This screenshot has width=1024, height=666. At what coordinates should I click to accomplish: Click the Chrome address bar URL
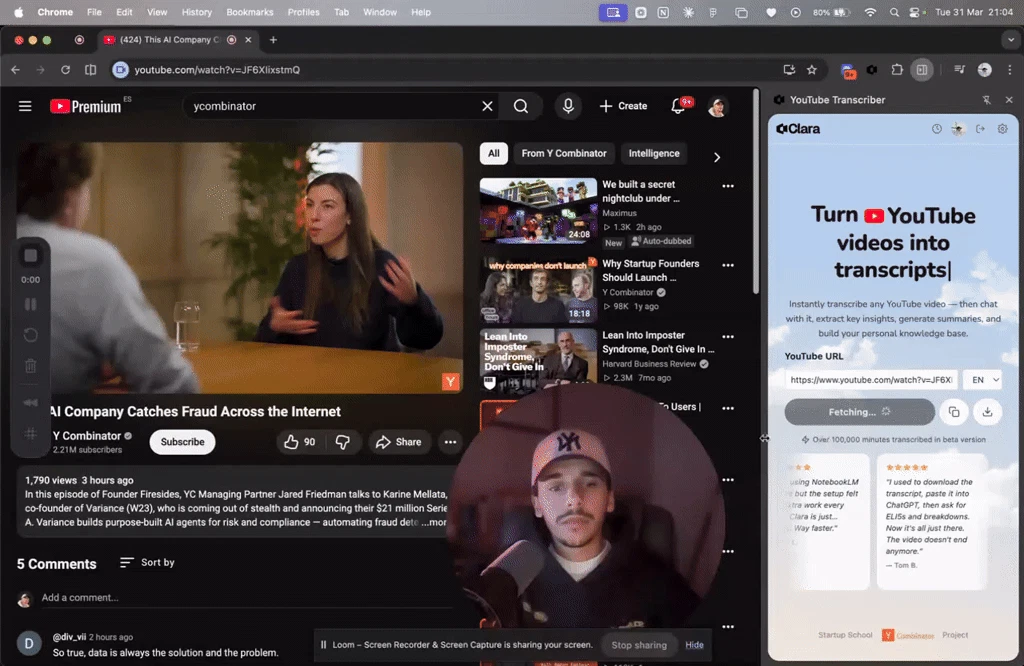coord(217,70)
